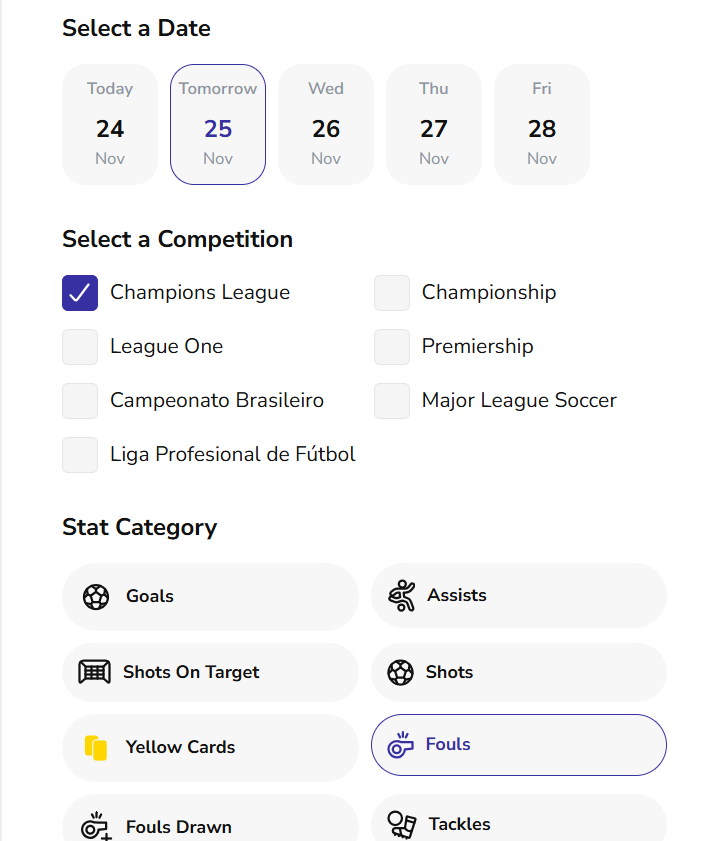Select the whistle Fouls icon
The height and width of the screenshot is (841, 724).
(x=400, y=745)
